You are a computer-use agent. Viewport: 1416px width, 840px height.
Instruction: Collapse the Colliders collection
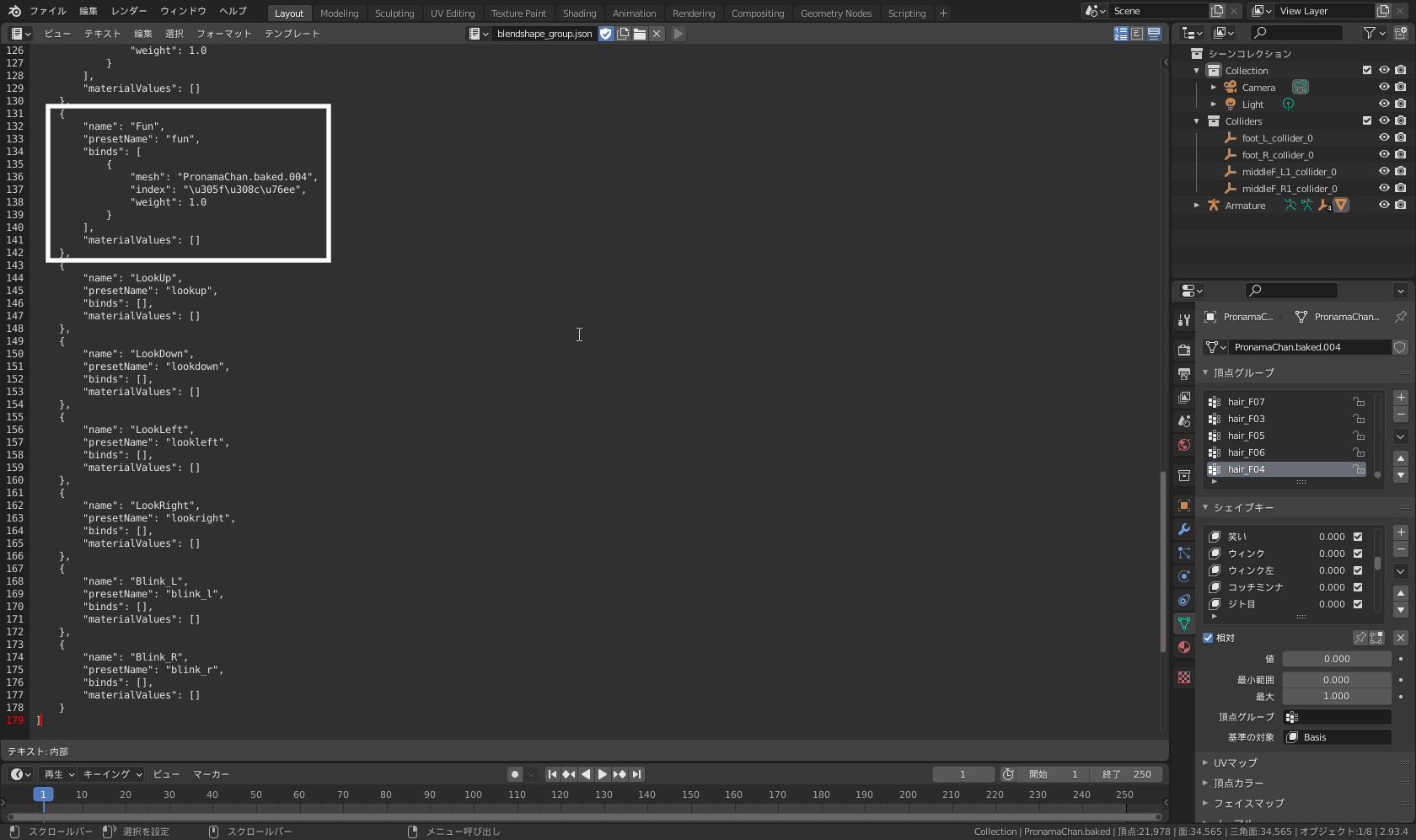pyautogui.click(x=1197, y=121)
